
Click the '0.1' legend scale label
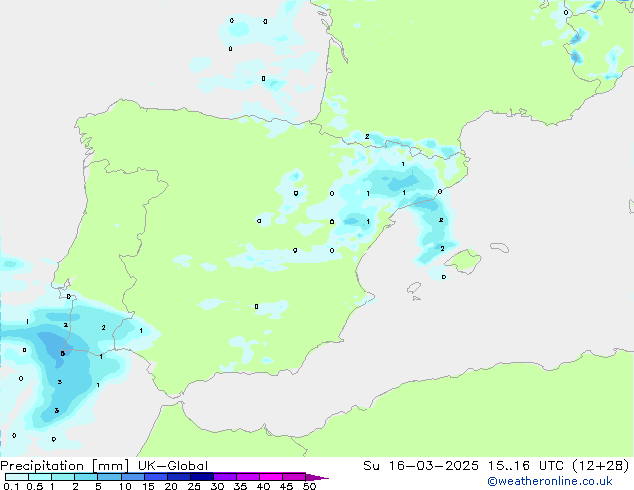tap(11, 486)
